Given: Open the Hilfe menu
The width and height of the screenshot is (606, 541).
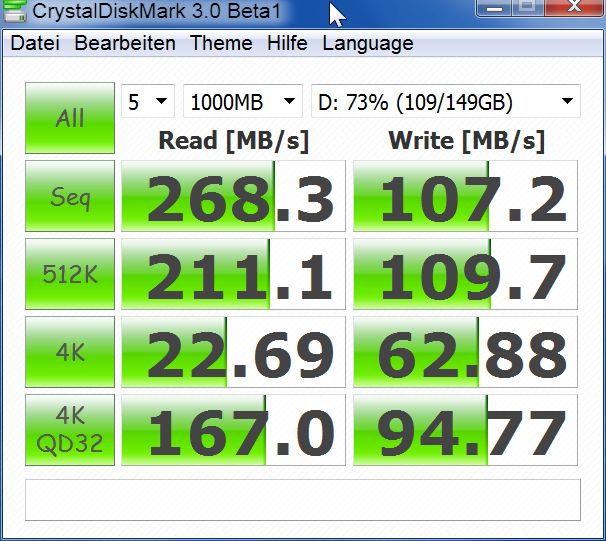Looking at the screenshot, I should coord(287,43).
